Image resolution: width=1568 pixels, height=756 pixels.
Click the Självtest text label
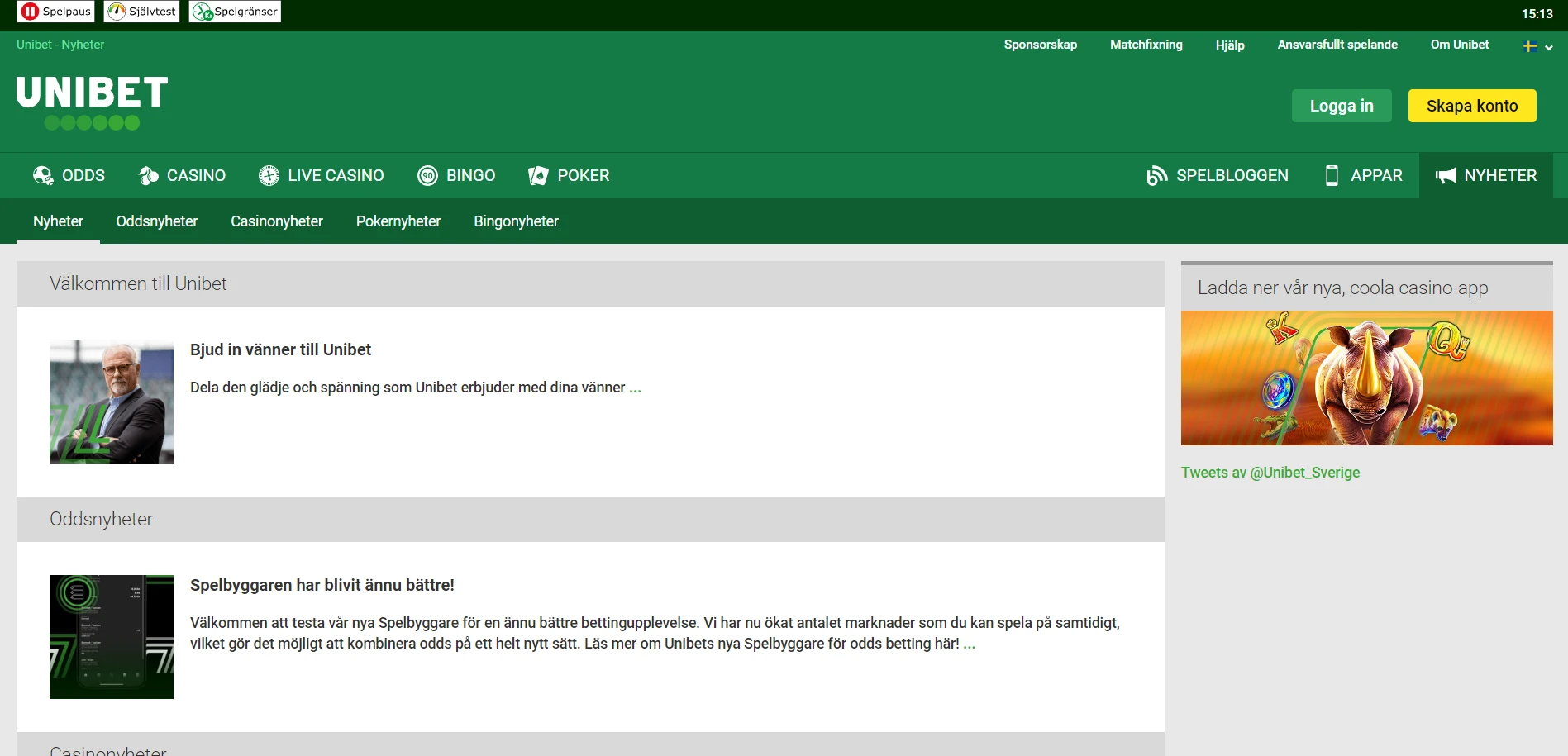pyautogui.click(x=152, y=12)
